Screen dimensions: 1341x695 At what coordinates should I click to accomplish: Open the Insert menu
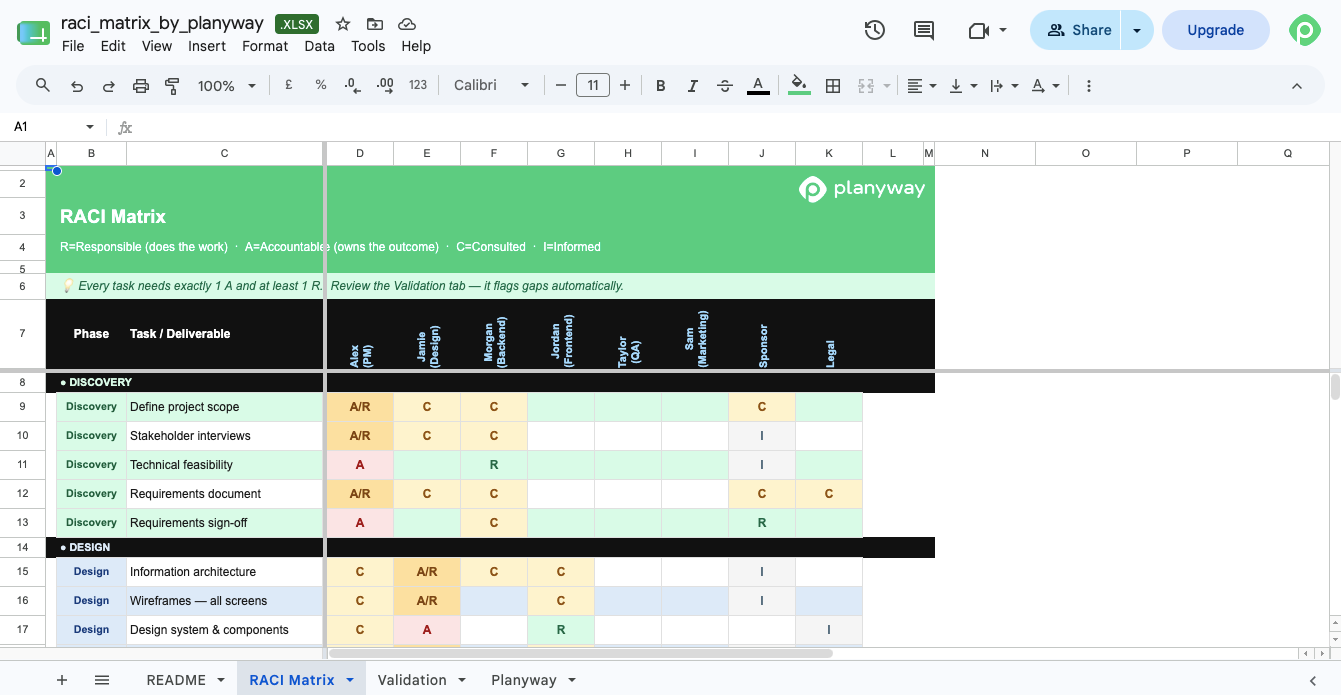point(207,46)
